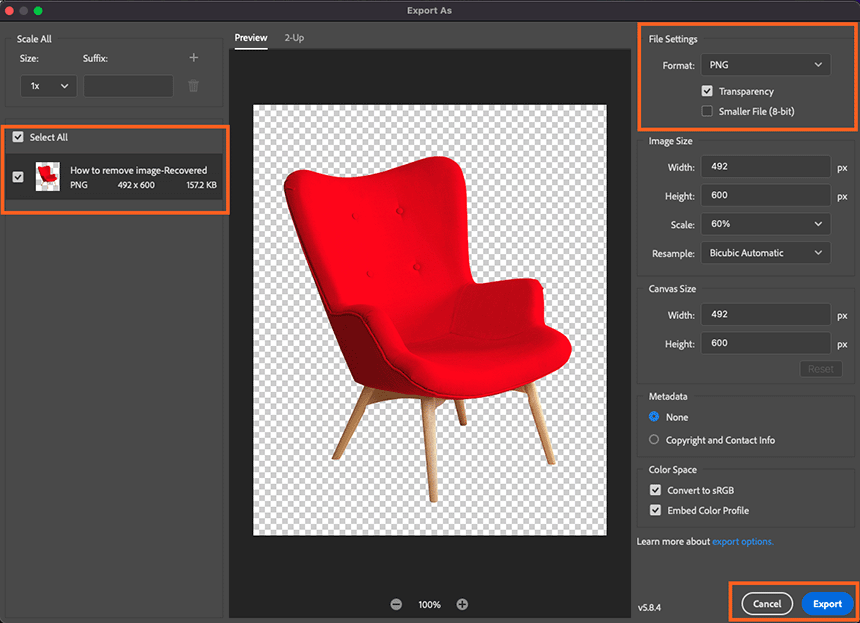Disable the Transparency checkbox
860x623 pixels.
point(707,91)
